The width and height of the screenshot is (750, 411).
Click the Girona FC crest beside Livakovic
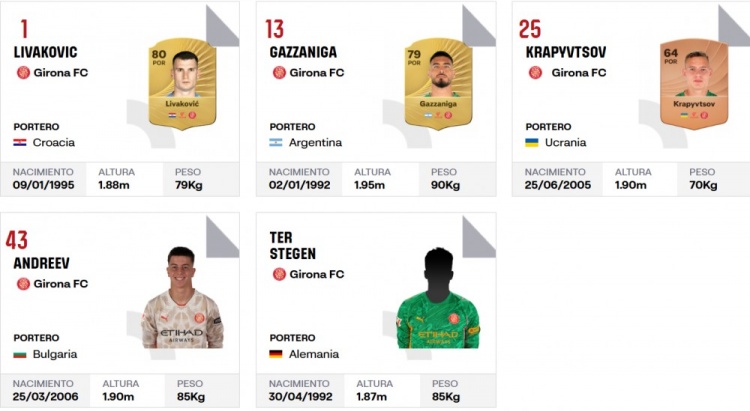coord(23,72)
